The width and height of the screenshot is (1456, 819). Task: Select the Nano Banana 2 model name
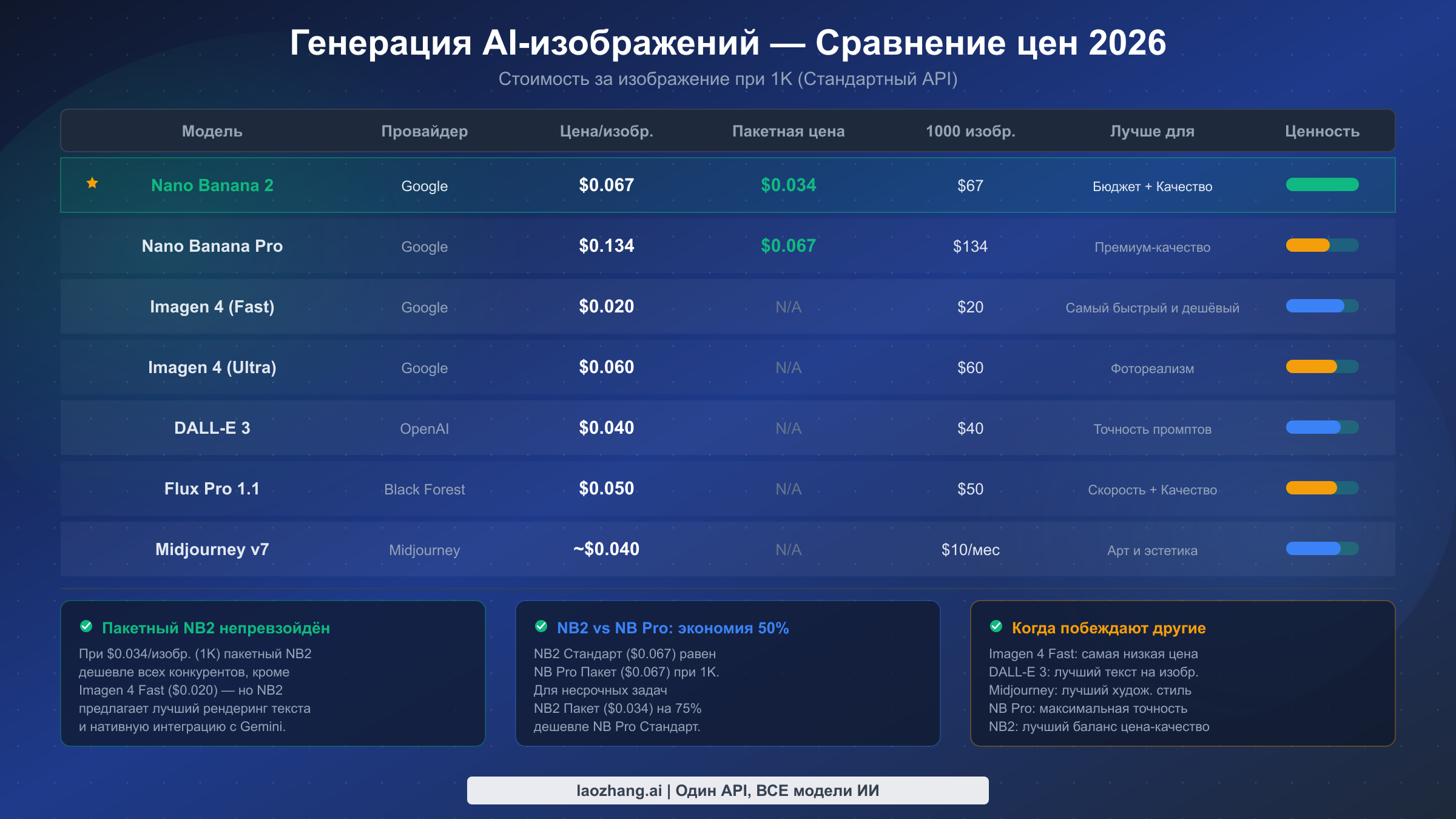click(212, 185)
